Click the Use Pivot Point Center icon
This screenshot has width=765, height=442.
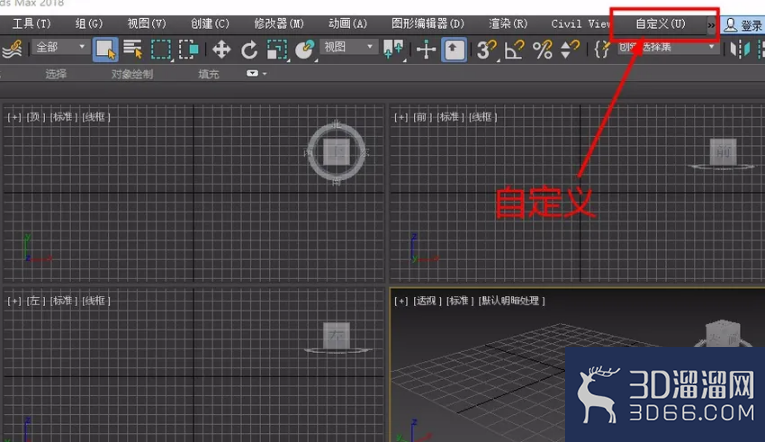(393, 49)
